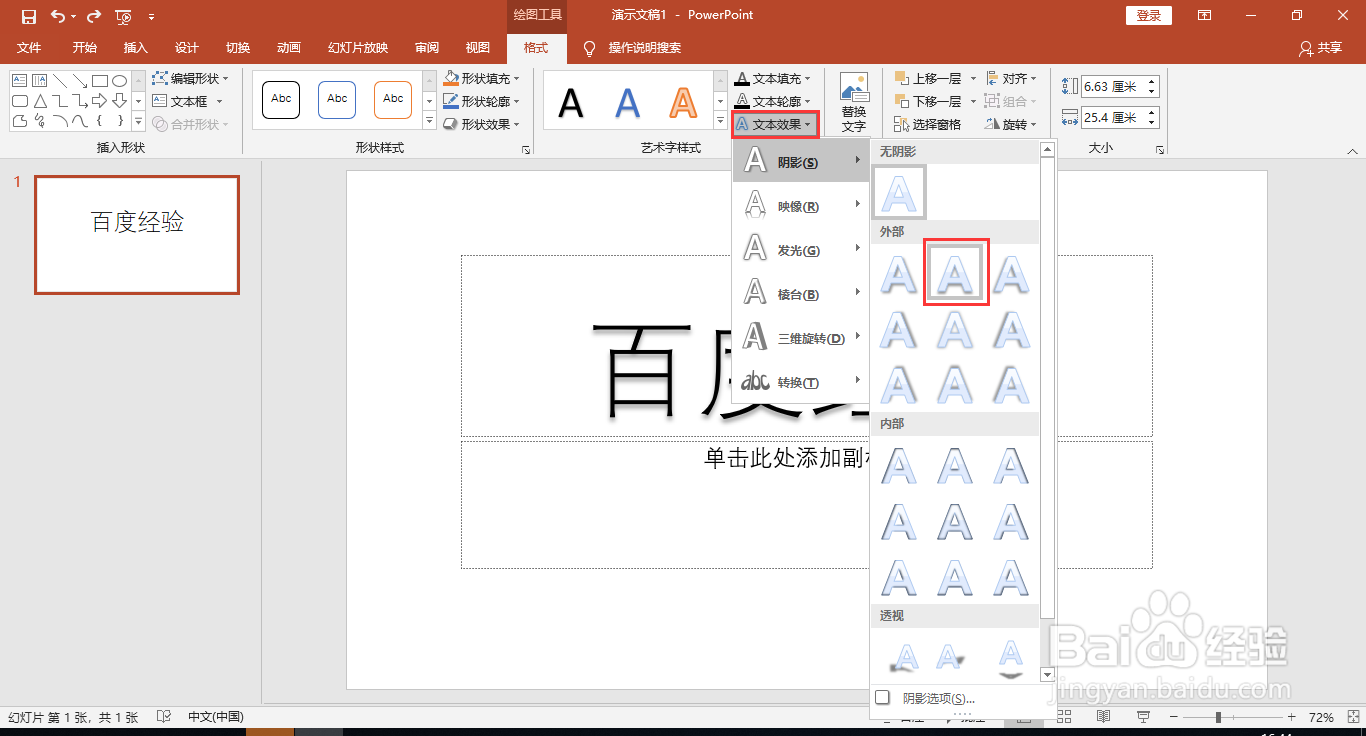Start slideshow from beginning in quick access toolbar
The width and height of the screenshot is (1366, 736).
[123, 16]
